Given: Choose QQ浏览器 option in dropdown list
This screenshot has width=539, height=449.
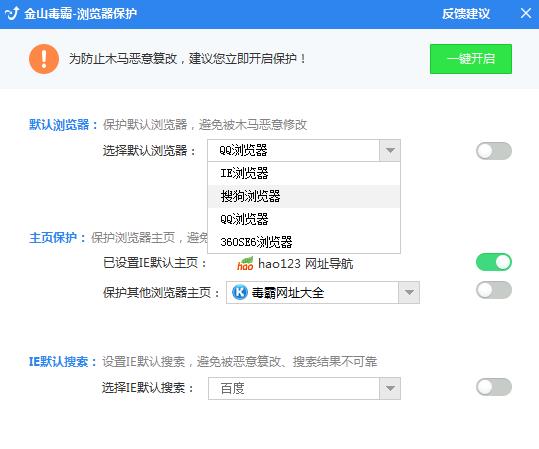Looking at the screenshot, I should click(304, 219).
